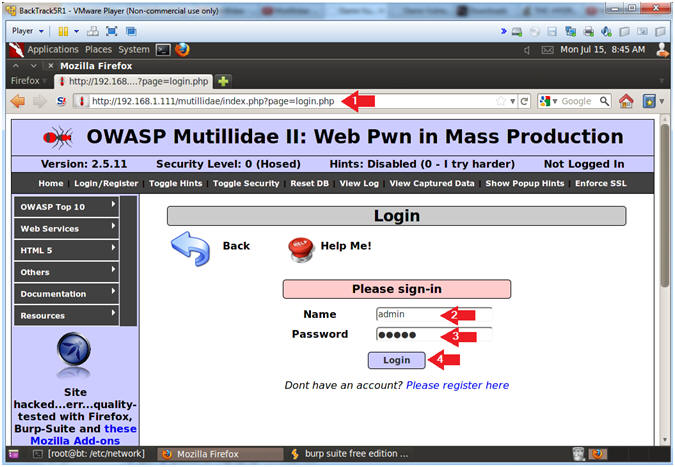The width and height of the screenshot is (675, 467).
Task: Click Enforce SSL
Action: point(601,183)
